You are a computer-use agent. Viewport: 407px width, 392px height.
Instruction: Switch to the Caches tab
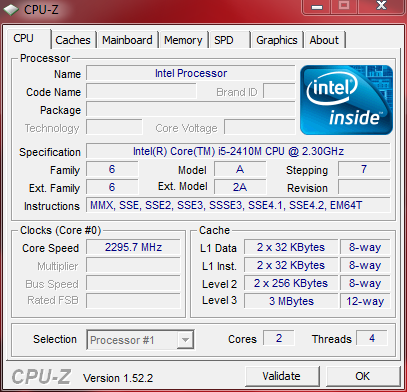(x=73, y=40)
